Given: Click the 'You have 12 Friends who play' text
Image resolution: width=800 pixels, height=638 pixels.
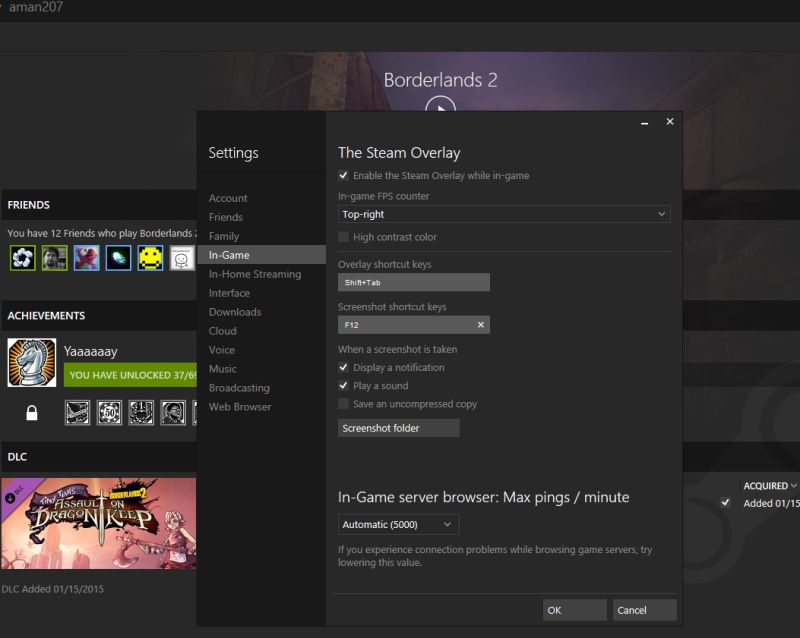Looking at the screenshot, I should pyautogui.click(x=102, y=233).
